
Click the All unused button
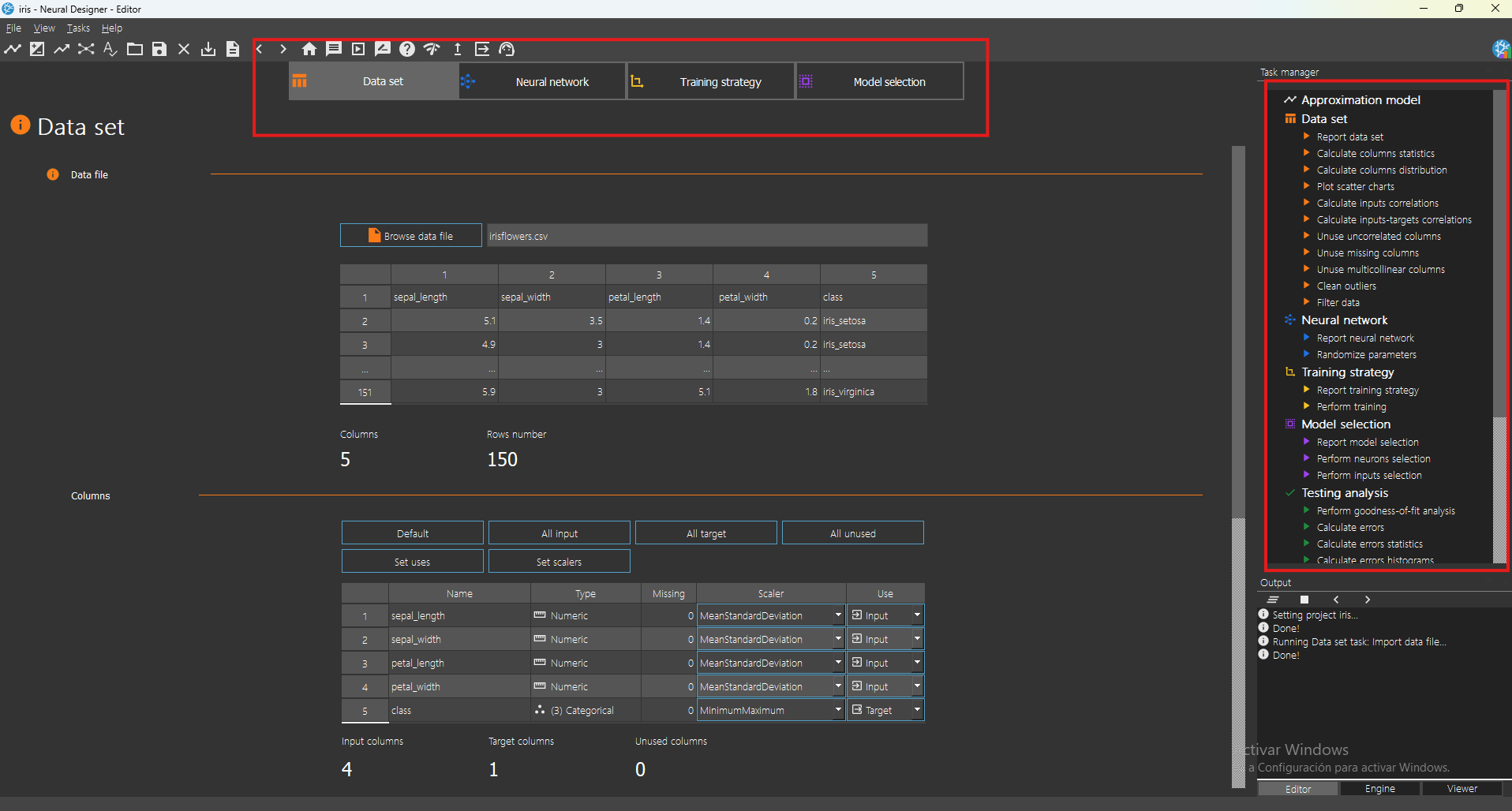pyautogui.click(x=852, y=533)
